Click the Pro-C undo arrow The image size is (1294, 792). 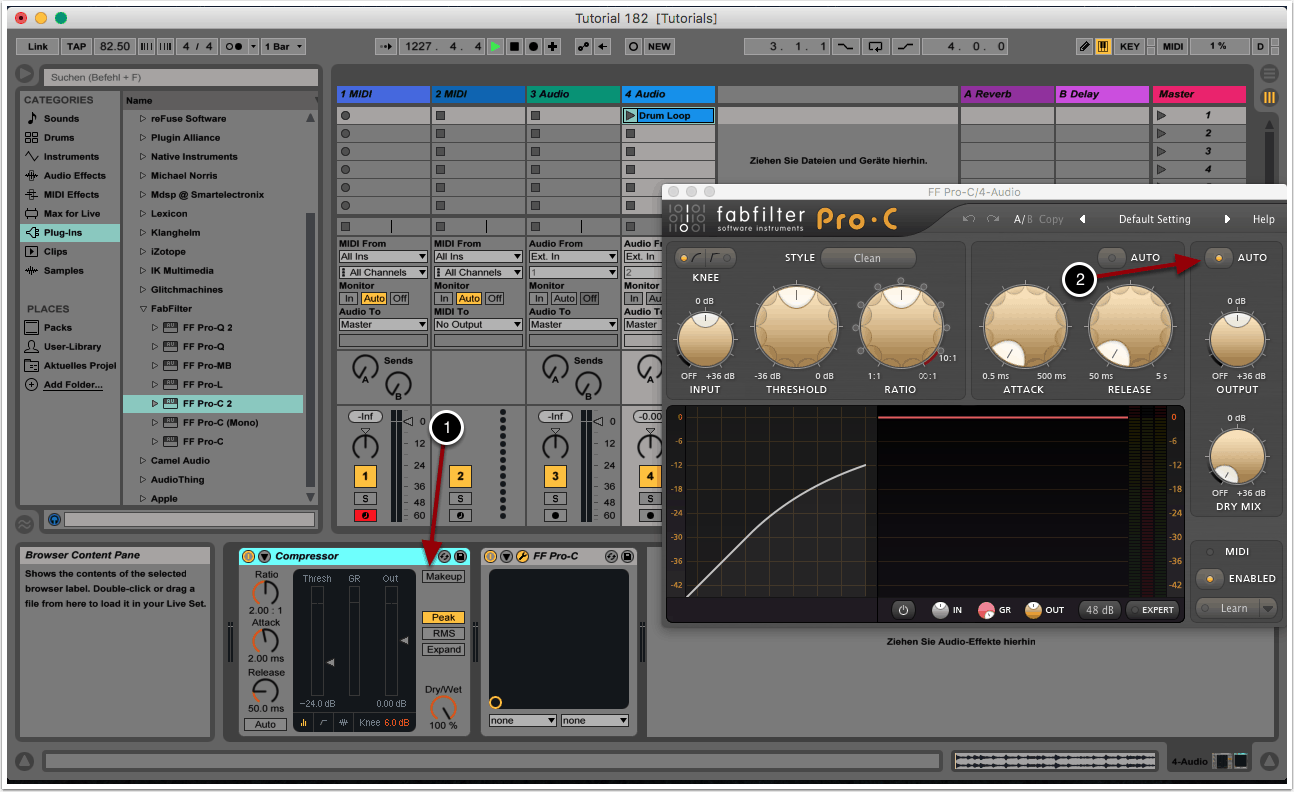click(968, 219)
